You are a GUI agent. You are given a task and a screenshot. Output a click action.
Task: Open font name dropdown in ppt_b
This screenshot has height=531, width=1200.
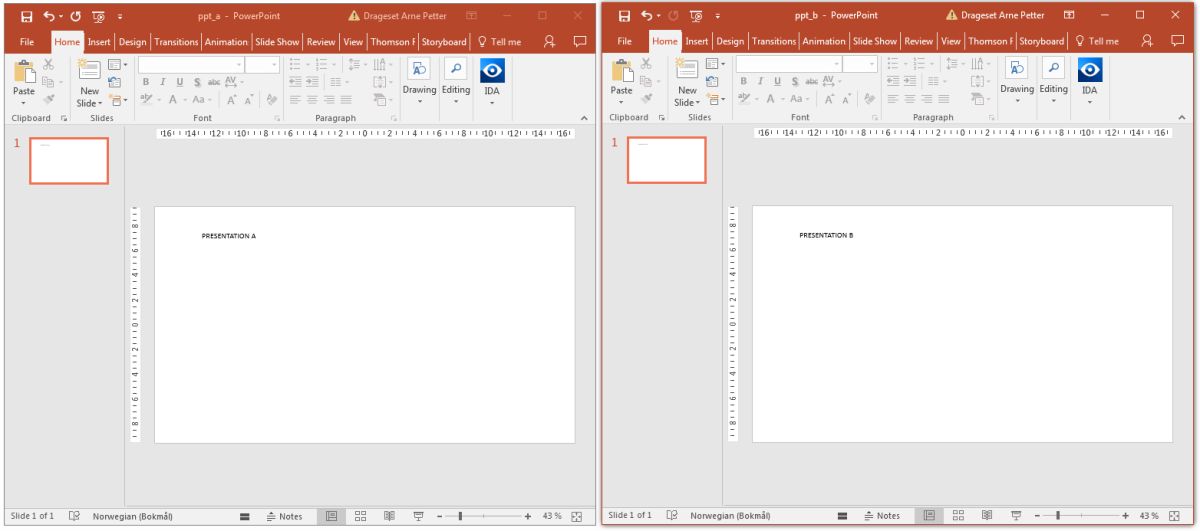click(x=837, y=65)
